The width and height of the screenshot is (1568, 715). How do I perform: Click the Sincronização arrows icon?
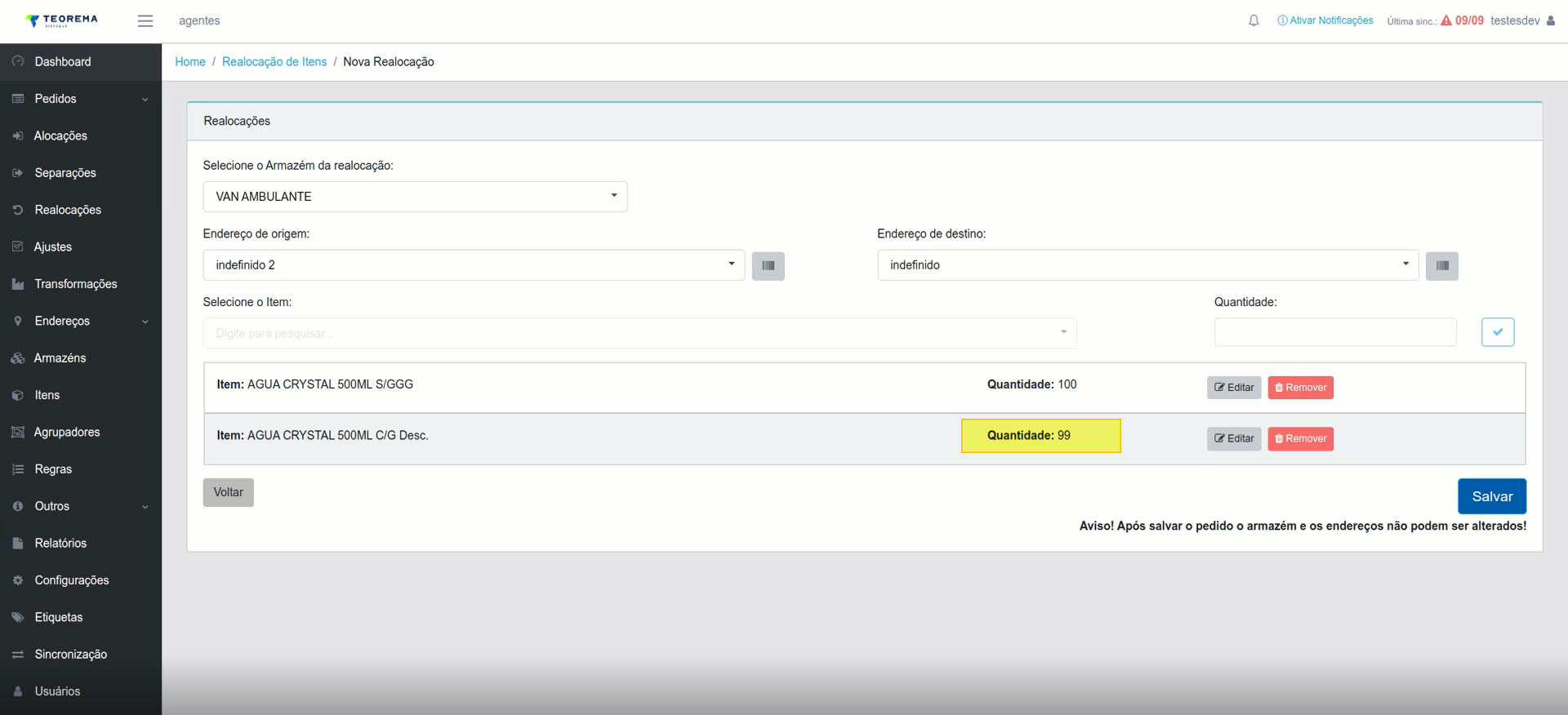[18, 655]
